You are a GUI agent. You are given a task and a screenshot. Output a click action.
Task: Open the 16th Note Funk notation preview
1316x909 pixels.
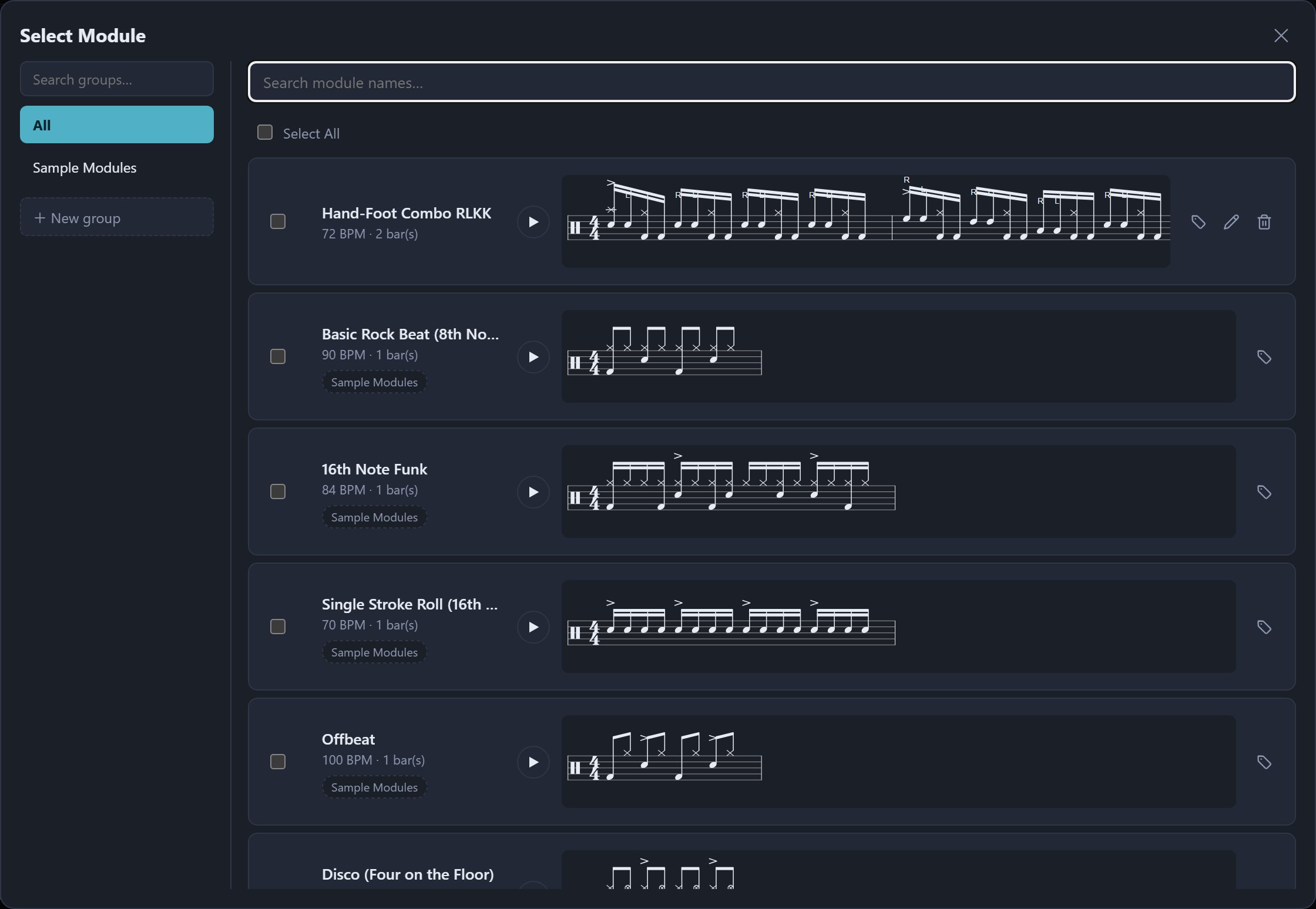[x=899, y=491]
